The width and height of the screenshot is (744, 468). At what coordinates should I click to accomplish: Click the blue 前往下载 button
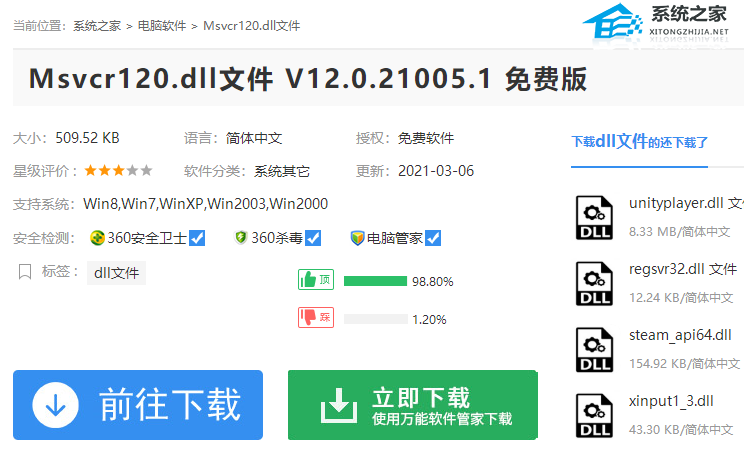138,405
